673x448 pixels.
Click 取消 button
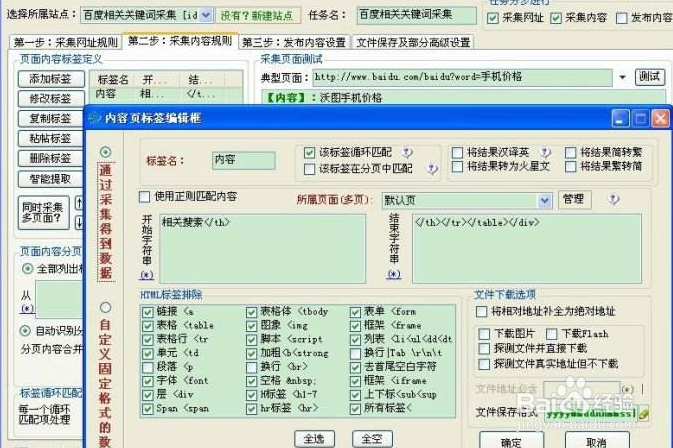tap(597, 441)
